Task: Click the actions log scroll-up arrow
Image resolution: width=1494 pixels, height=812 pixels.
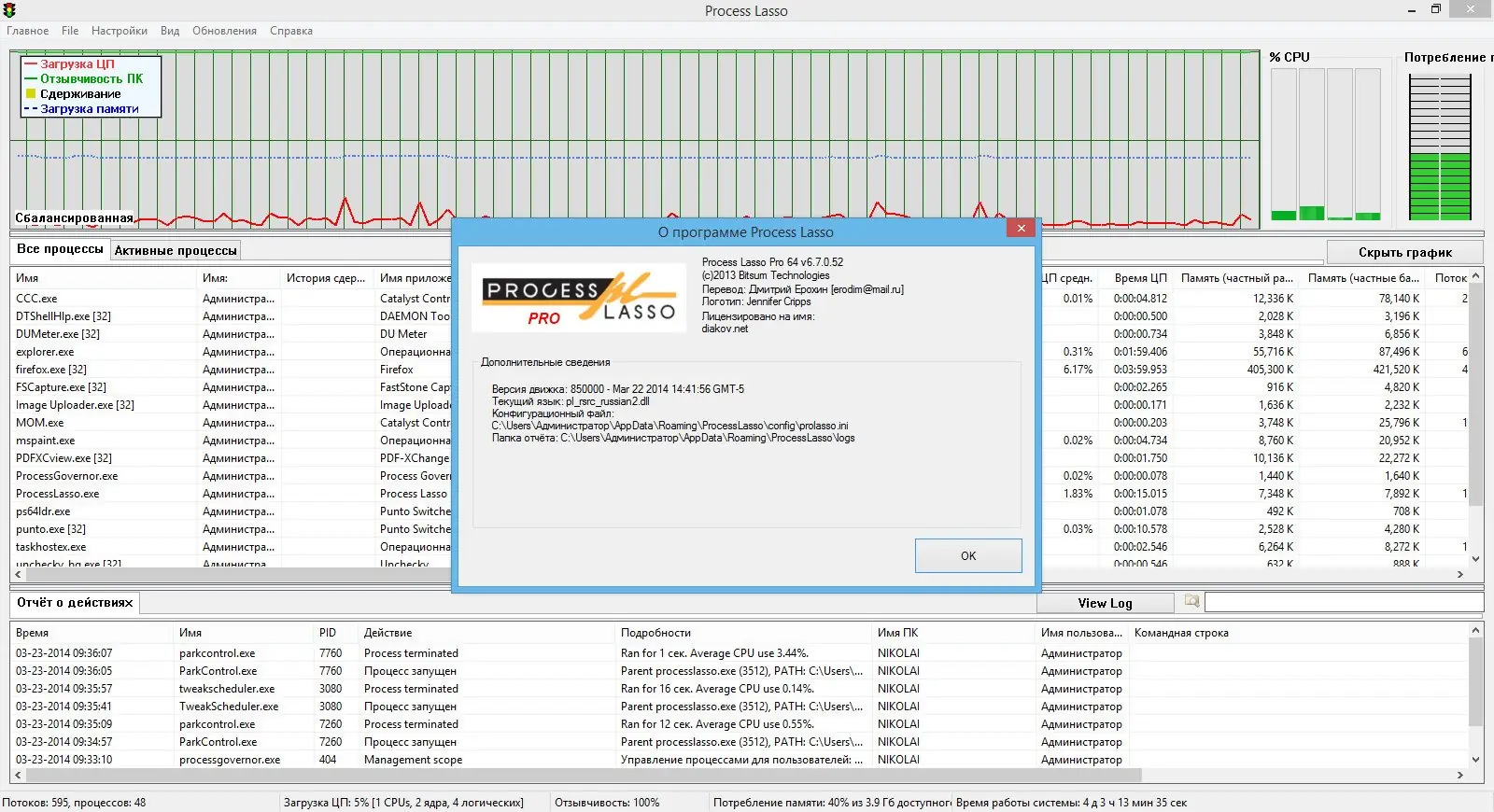Action: [1475, 631]
